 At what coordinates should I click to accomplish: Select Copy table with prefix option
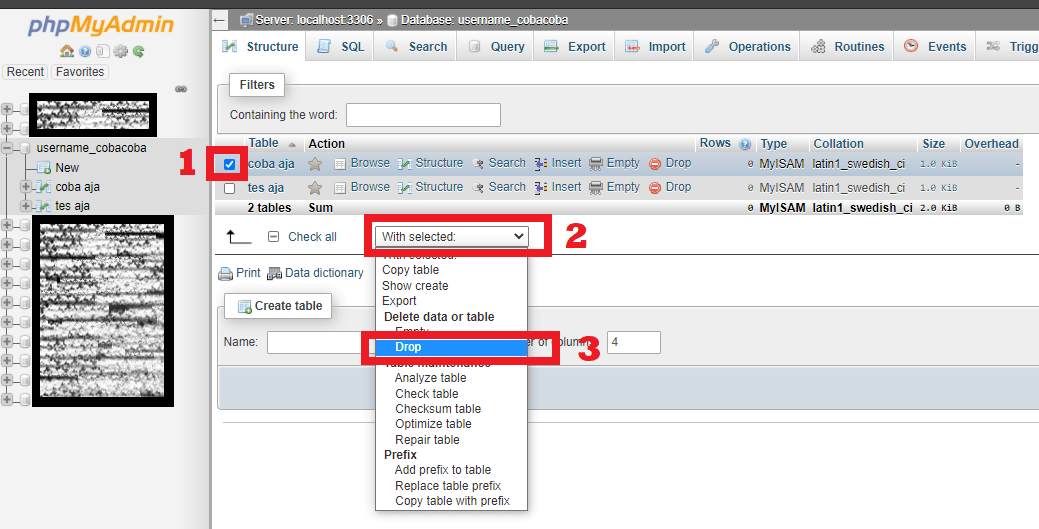[451, 501]
